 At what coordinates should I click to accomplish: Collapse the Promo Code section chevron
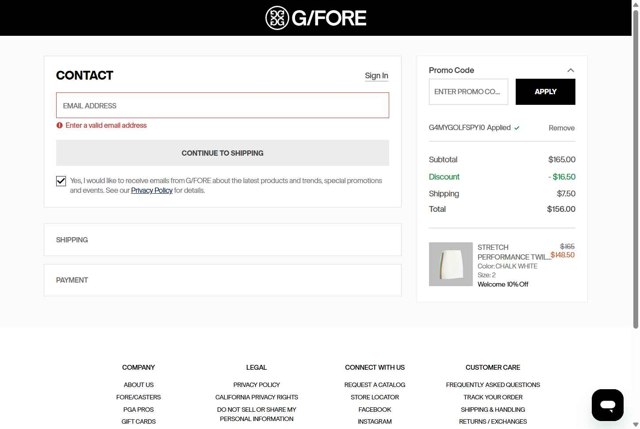[x=571, y=70]
